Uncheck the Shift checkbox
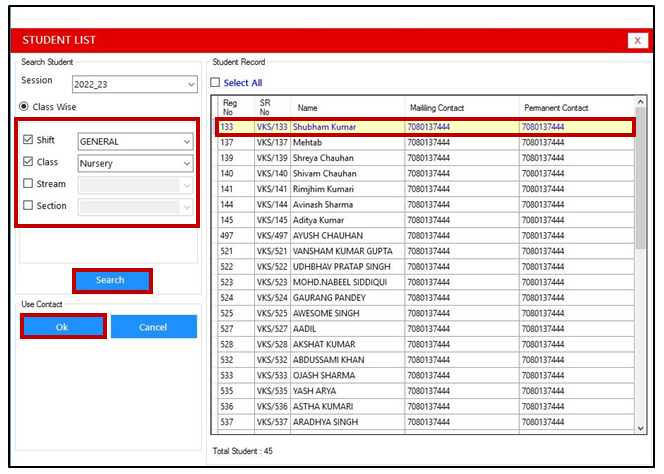This screenshot has width=664, height=474. click(28, 139)
